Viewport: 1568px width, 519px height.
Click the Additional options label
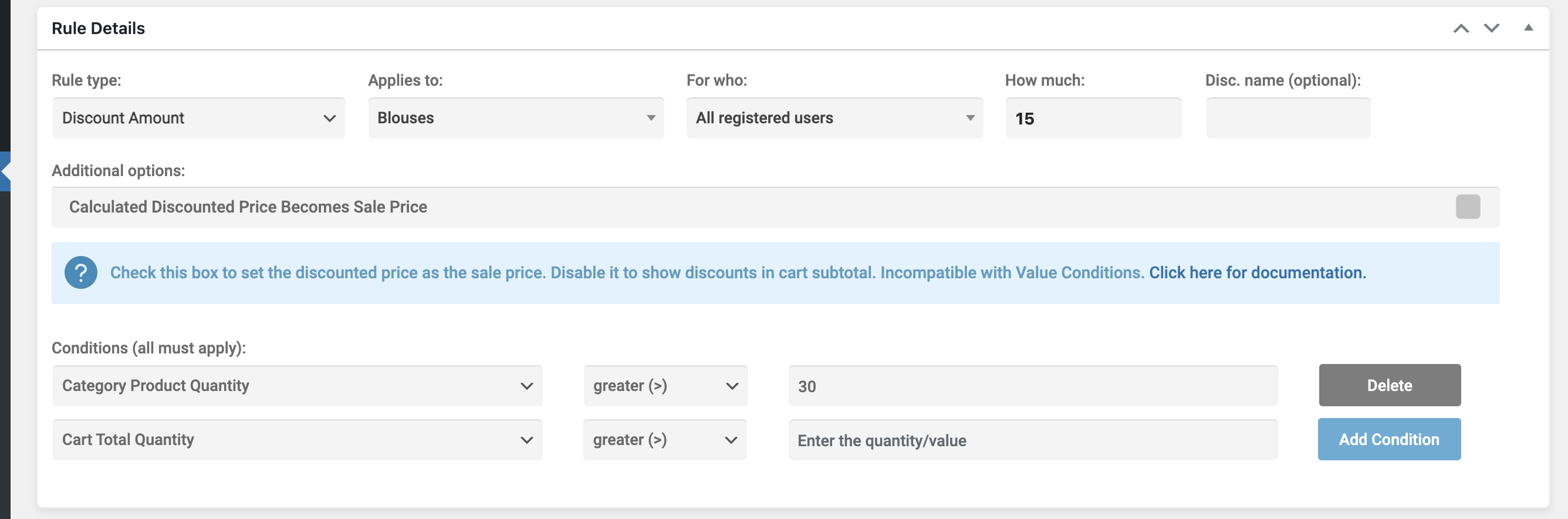[x=118, y=171]
